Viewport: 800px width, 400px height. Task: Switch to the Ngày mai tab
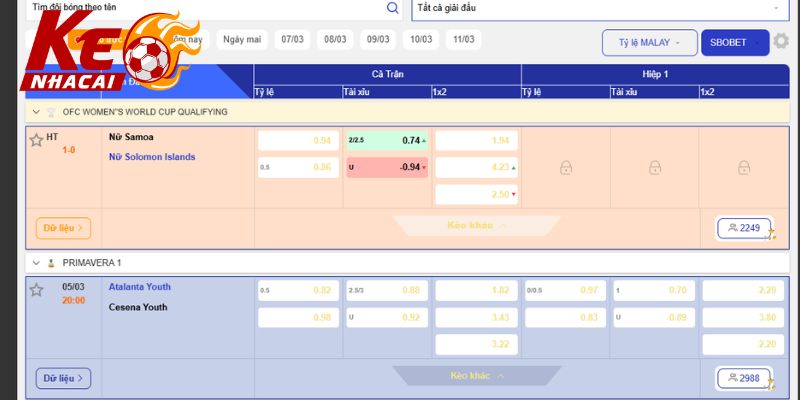point(242,40)
